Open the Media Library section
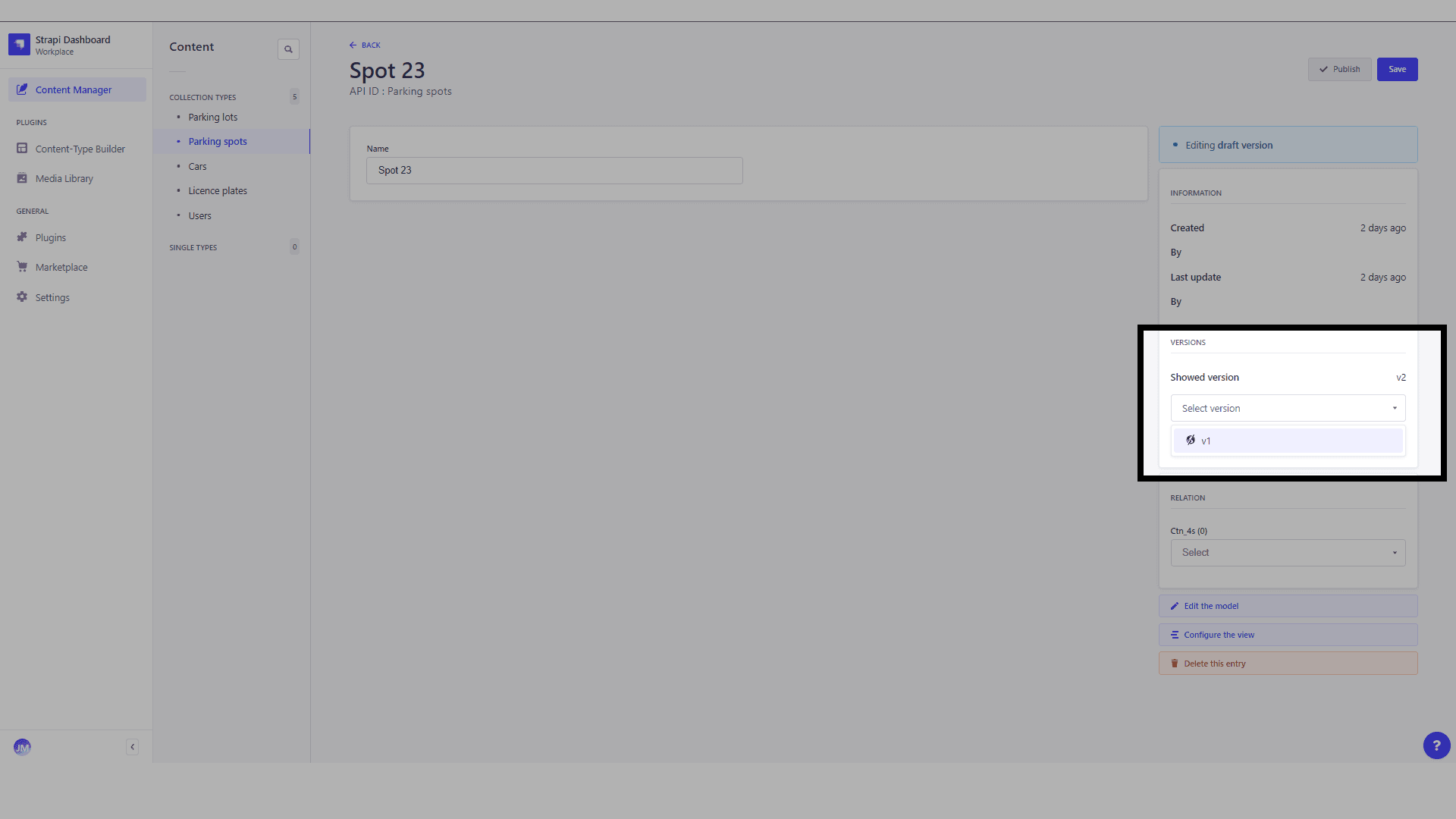Viewport: 1456px width, 819px height. coord(64,178)
